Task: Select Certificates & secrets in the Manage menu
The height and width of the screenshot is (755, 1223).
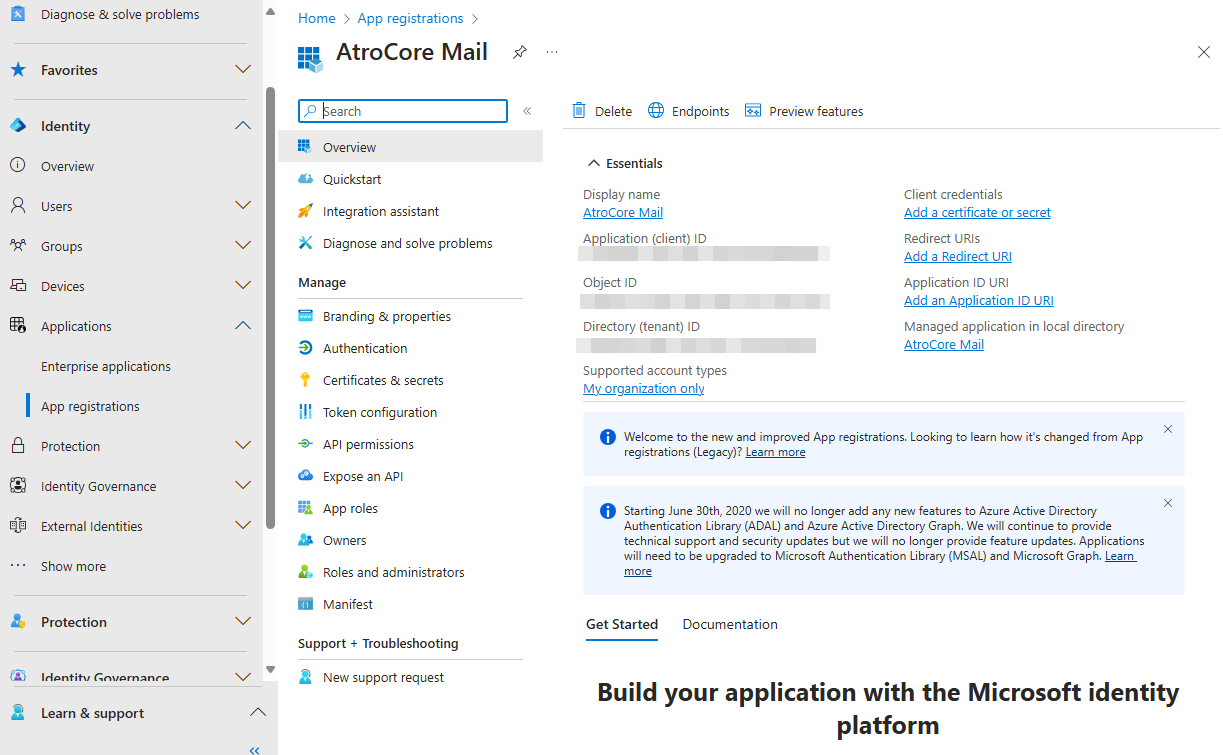Action: (384, 379)
